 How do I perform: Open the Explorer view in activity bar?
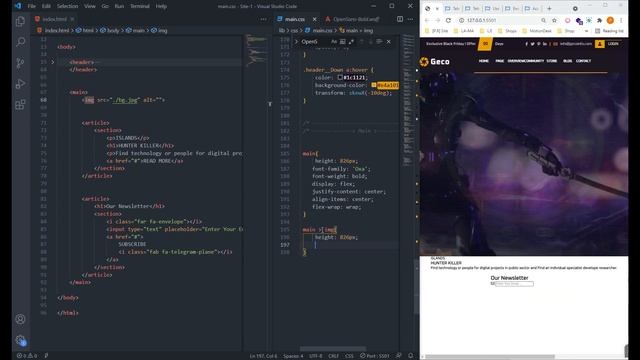click(20, 21)
